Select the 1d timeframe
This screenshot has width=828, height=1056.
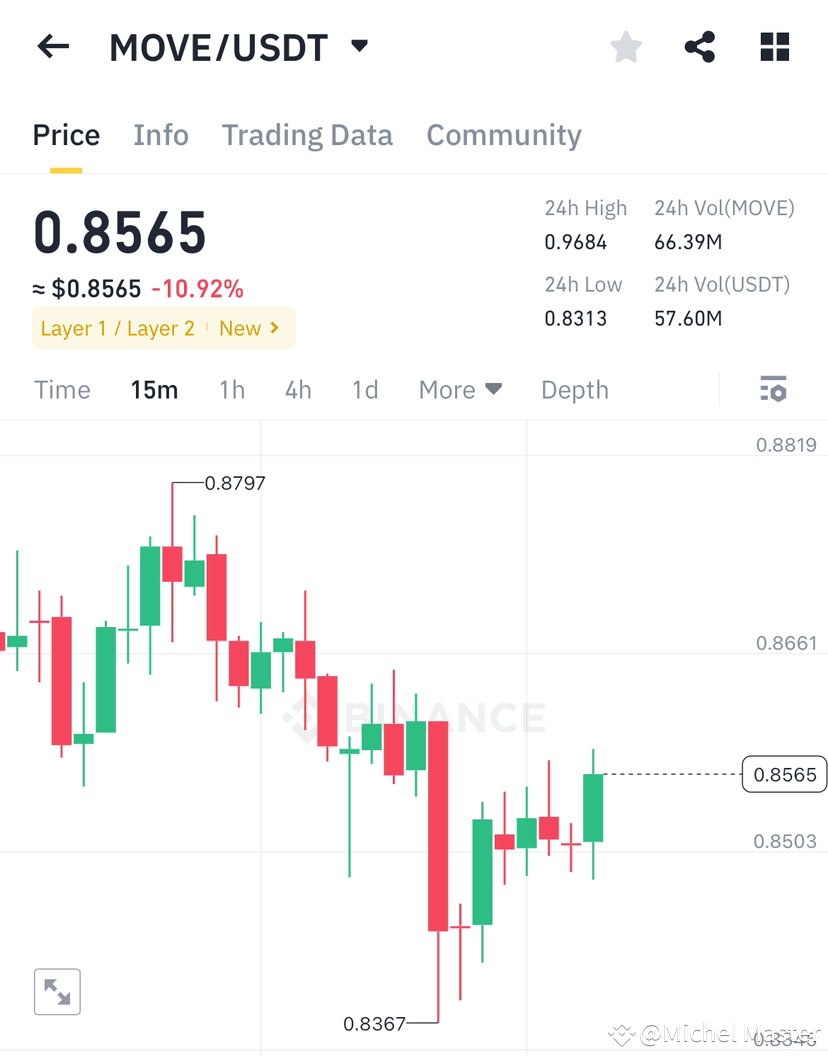[x=365, y=390]
